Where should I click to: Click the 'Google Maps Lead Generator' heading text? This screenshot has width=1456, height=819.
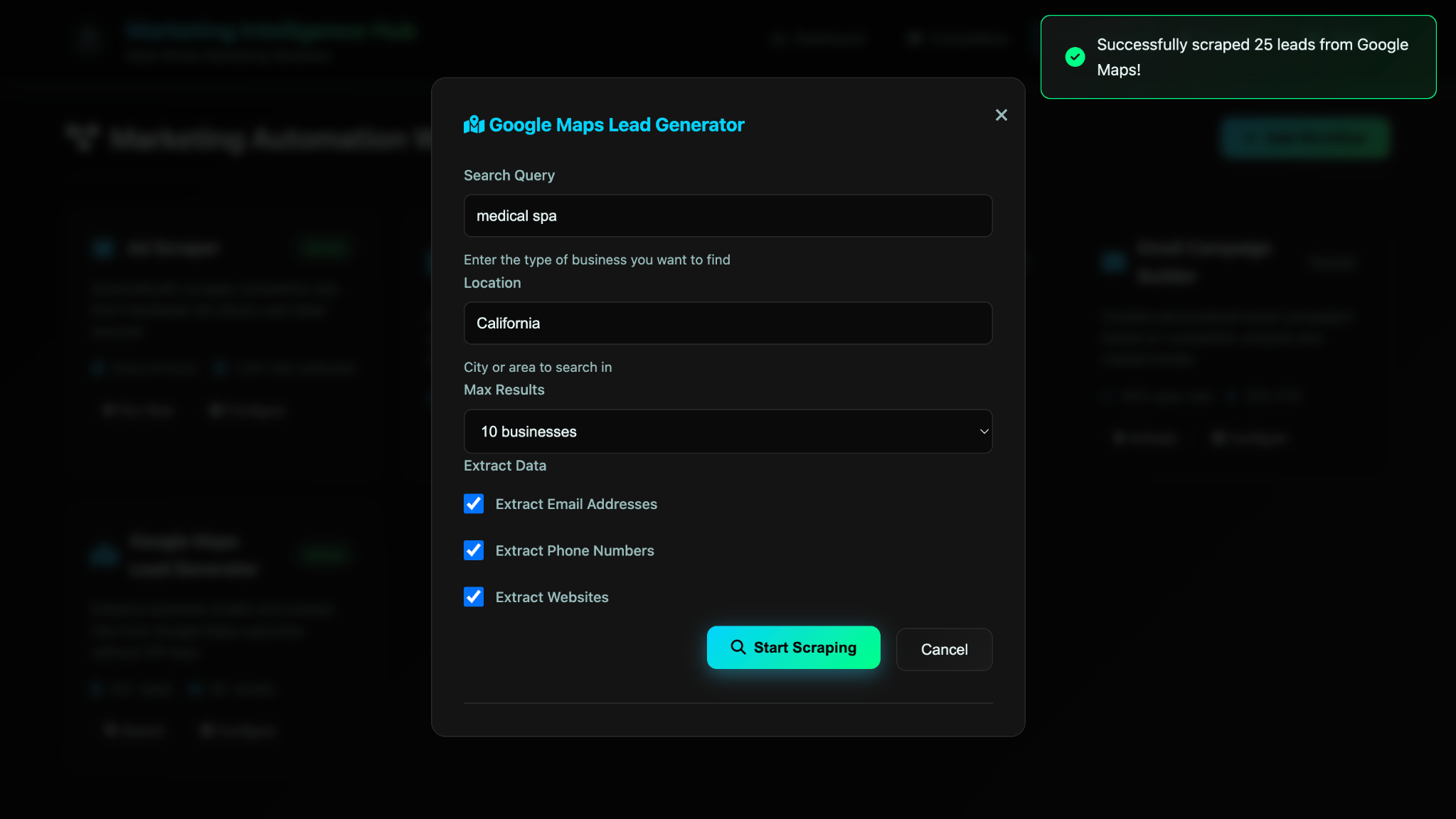pyautogui.click(x=617, y=125)
